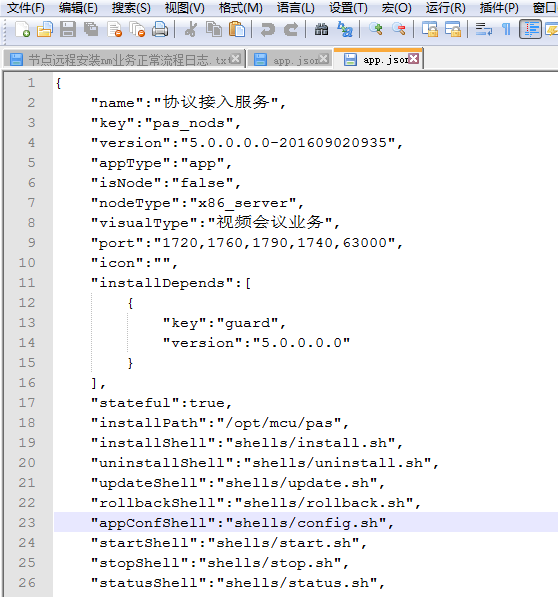Viewport: 558px width, 597px height.
Task: Open the 宏(O) menu
Action: 397,8
